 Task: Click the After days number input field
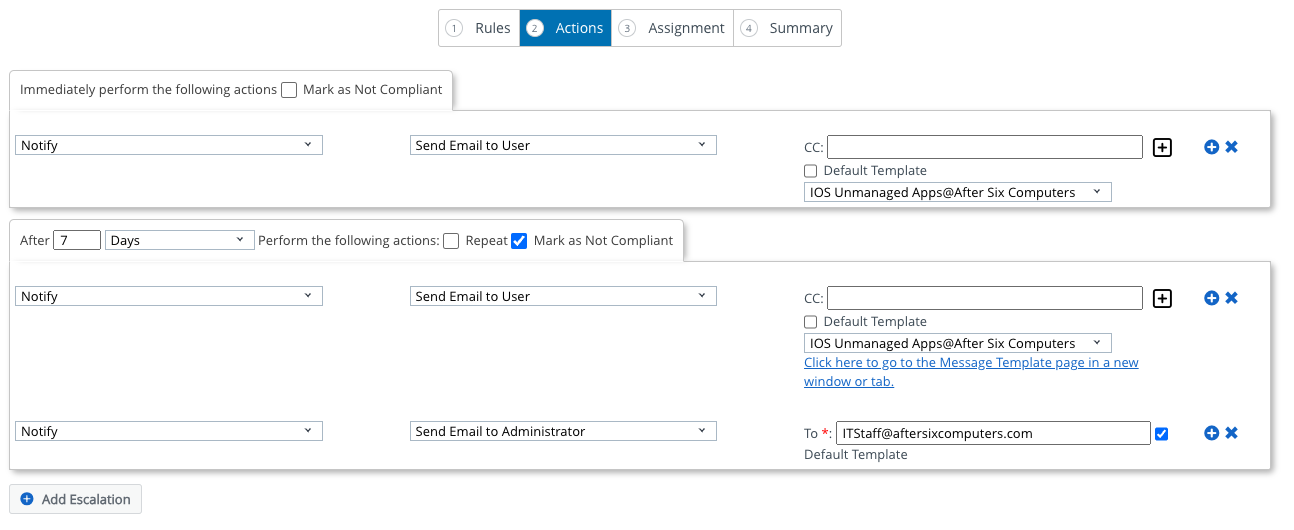point(77,240)
